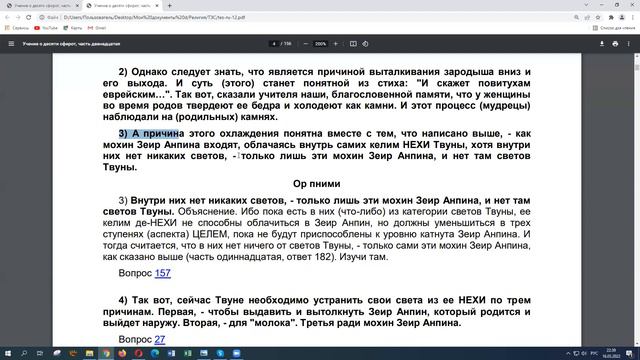Open the Maps (Карты) bookmark

73,28
